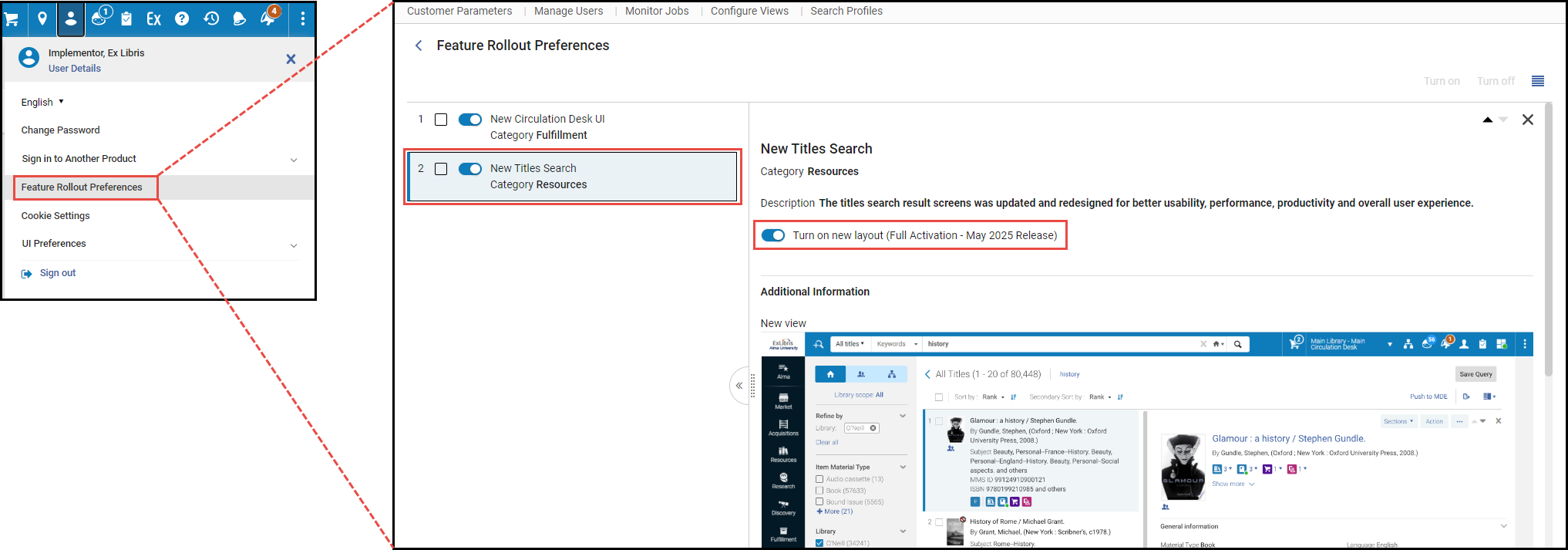Open the New view preview screenshot image

tap(1147, 440)
